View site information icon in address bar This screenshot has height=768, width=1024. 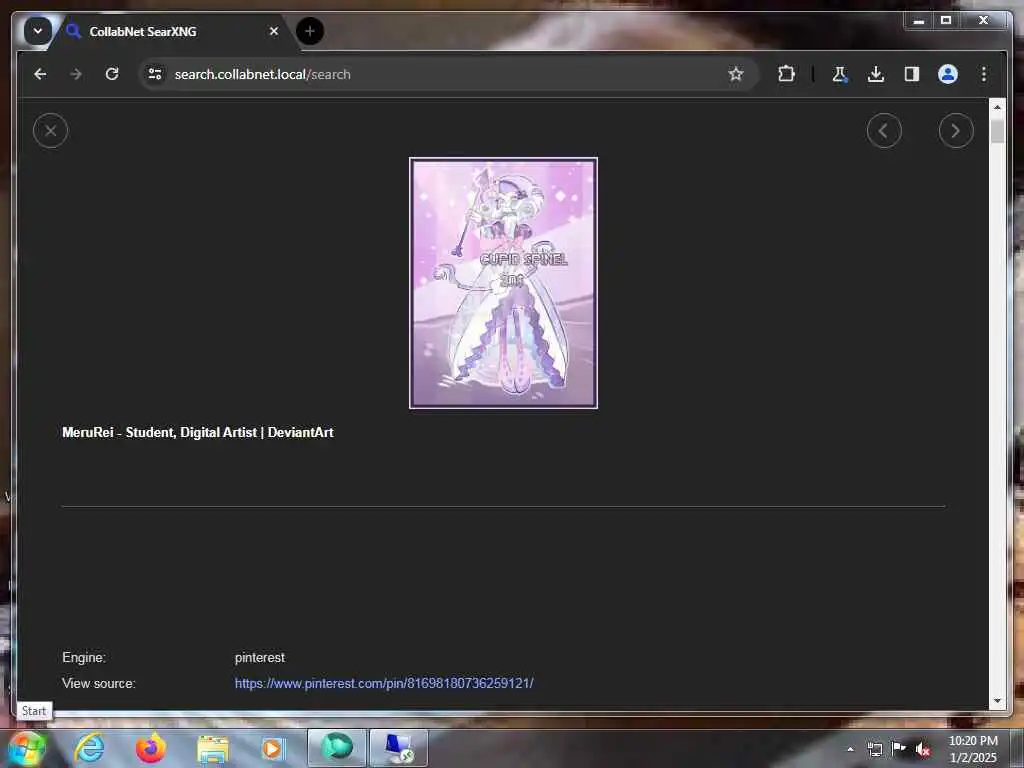[155, 74]
